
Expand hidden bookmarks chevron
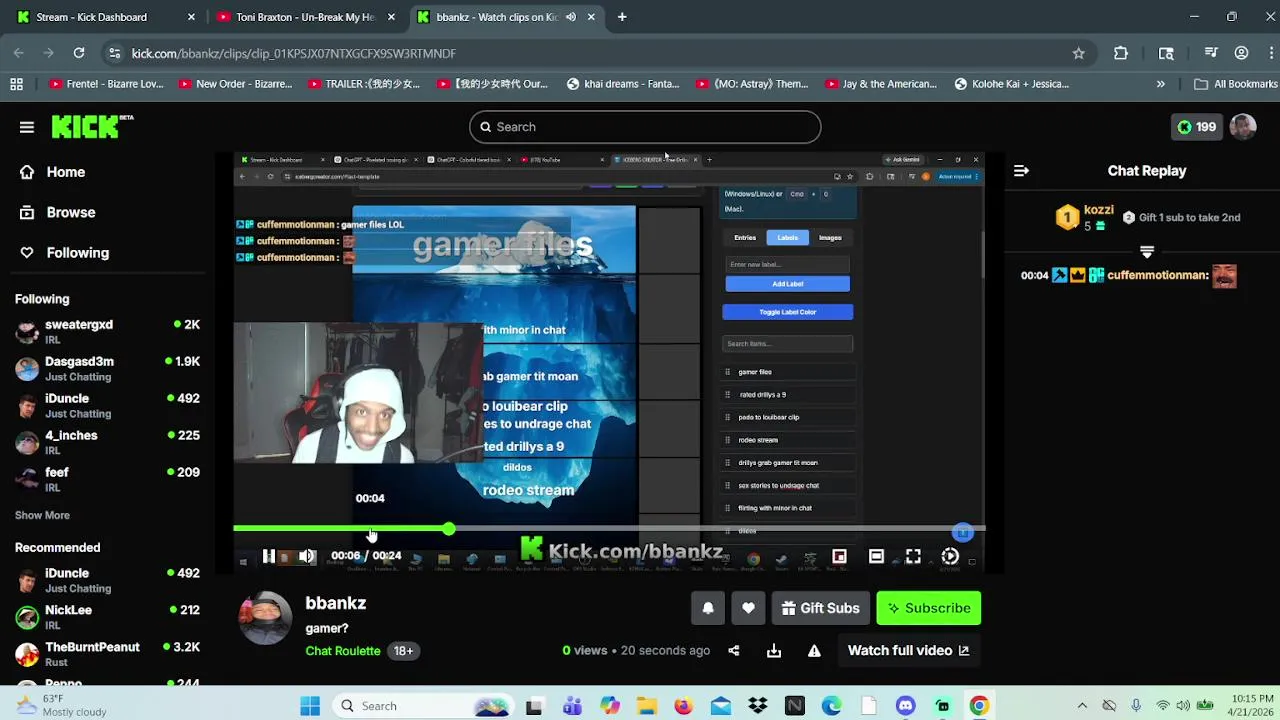pyautogui.click(x=1161, y=84)
